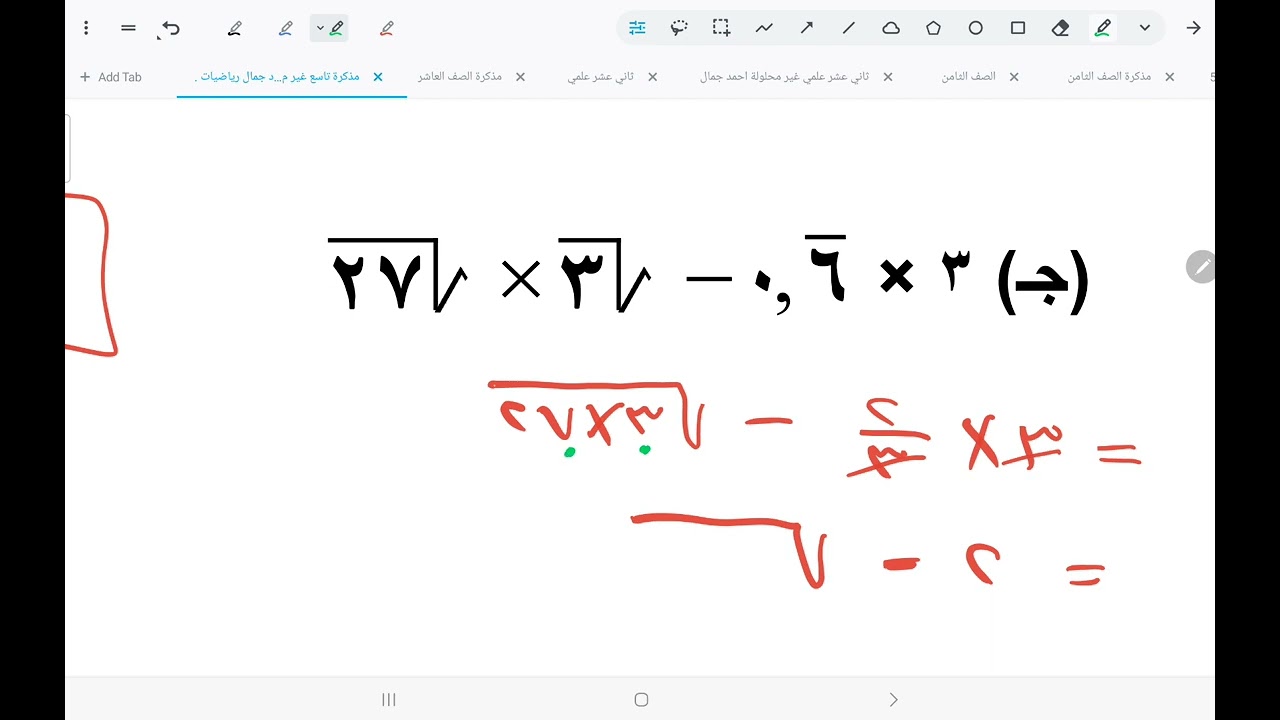
Task: Select the red pen preset
Action: pyautogui.click(x=387, y=28)
